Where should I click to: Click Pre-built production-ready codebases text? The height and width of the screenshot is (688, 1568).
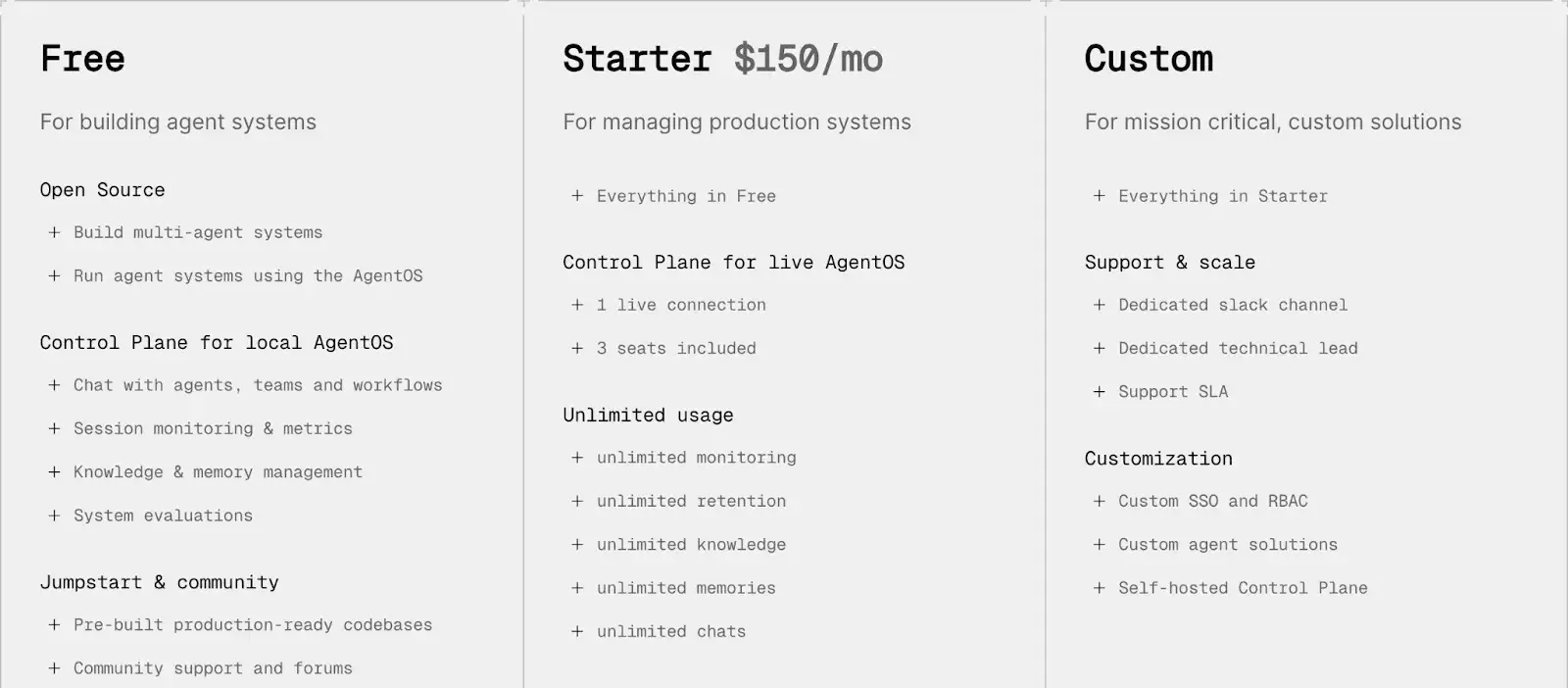click(x=252, y=624)
